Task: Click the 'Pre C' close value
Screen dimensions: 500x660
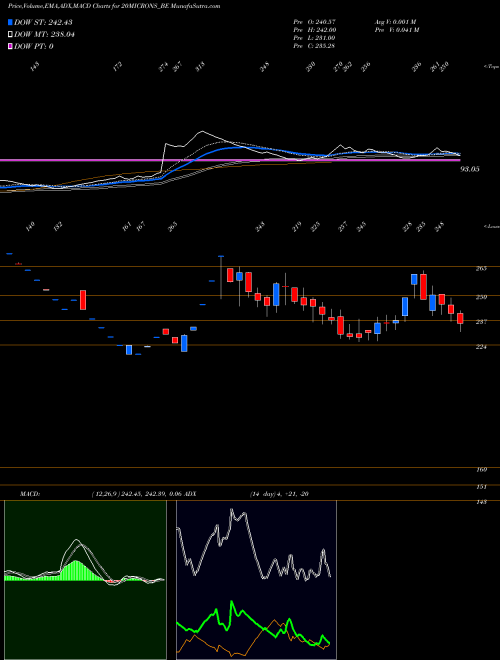Action: point(314,46)
